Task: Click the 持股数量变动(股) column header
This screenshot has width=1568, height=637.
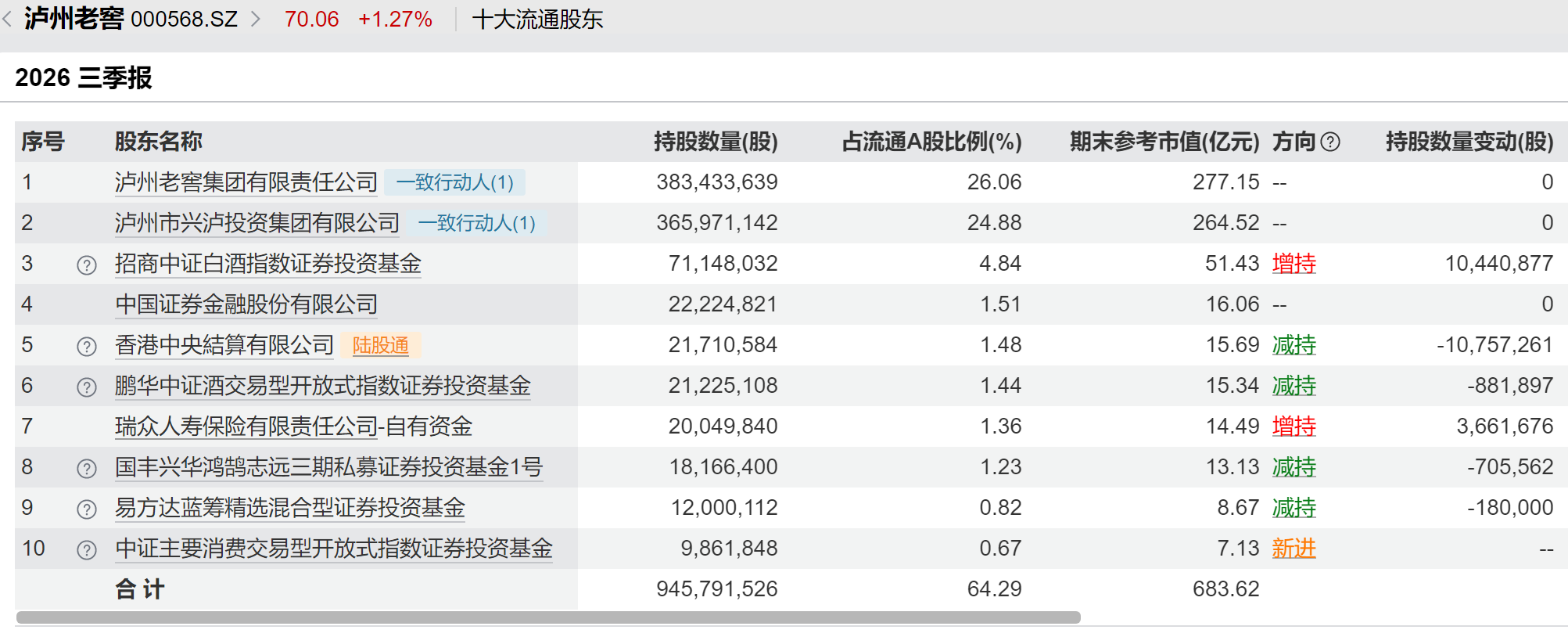Action: click(1469, 142)
